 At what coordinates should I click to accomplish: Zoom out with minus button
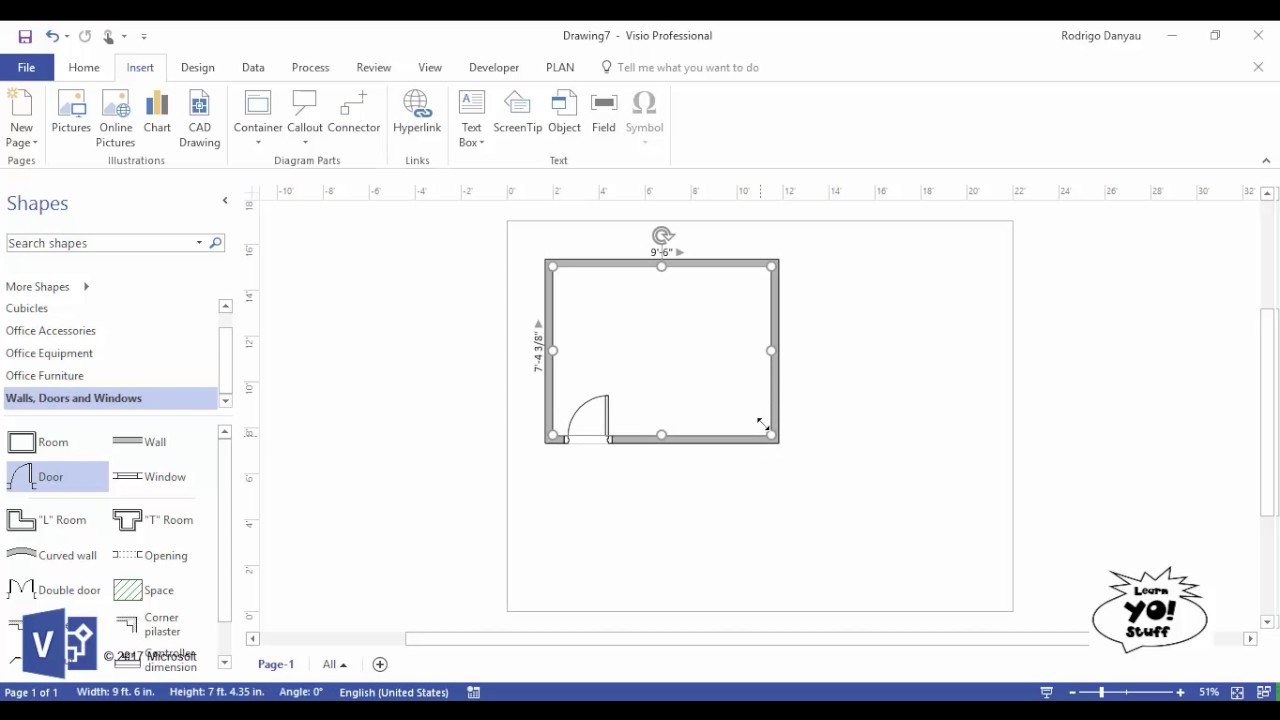pyautogui.click(x=1072, y=692)
